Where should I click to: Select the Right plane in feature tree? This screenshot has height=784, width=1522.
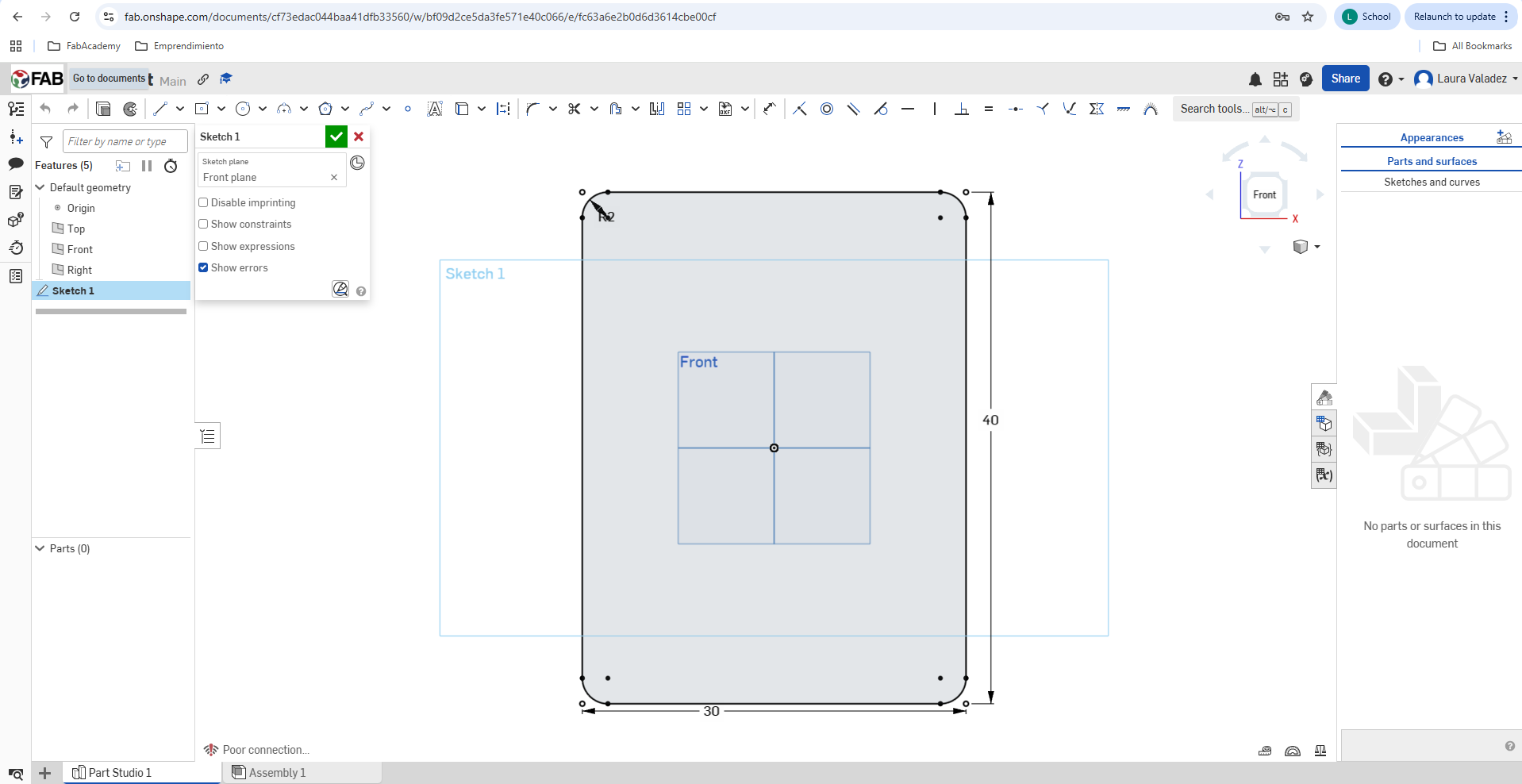79,270
